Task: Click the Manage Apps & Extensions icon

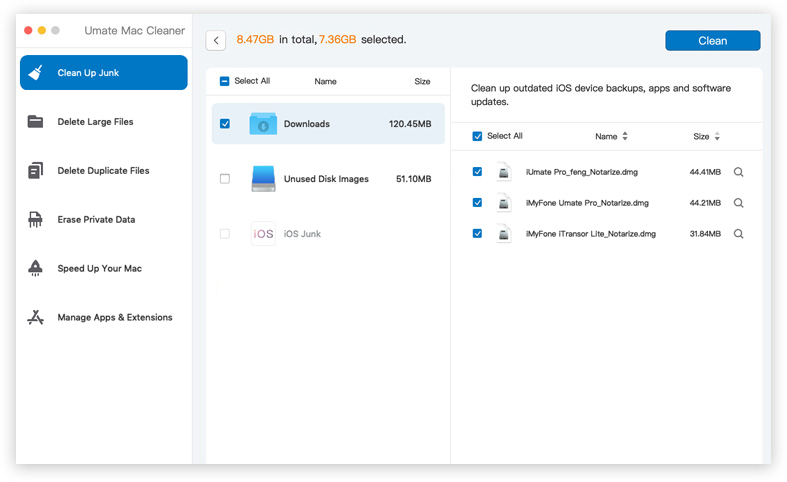Action: point(35,317)
